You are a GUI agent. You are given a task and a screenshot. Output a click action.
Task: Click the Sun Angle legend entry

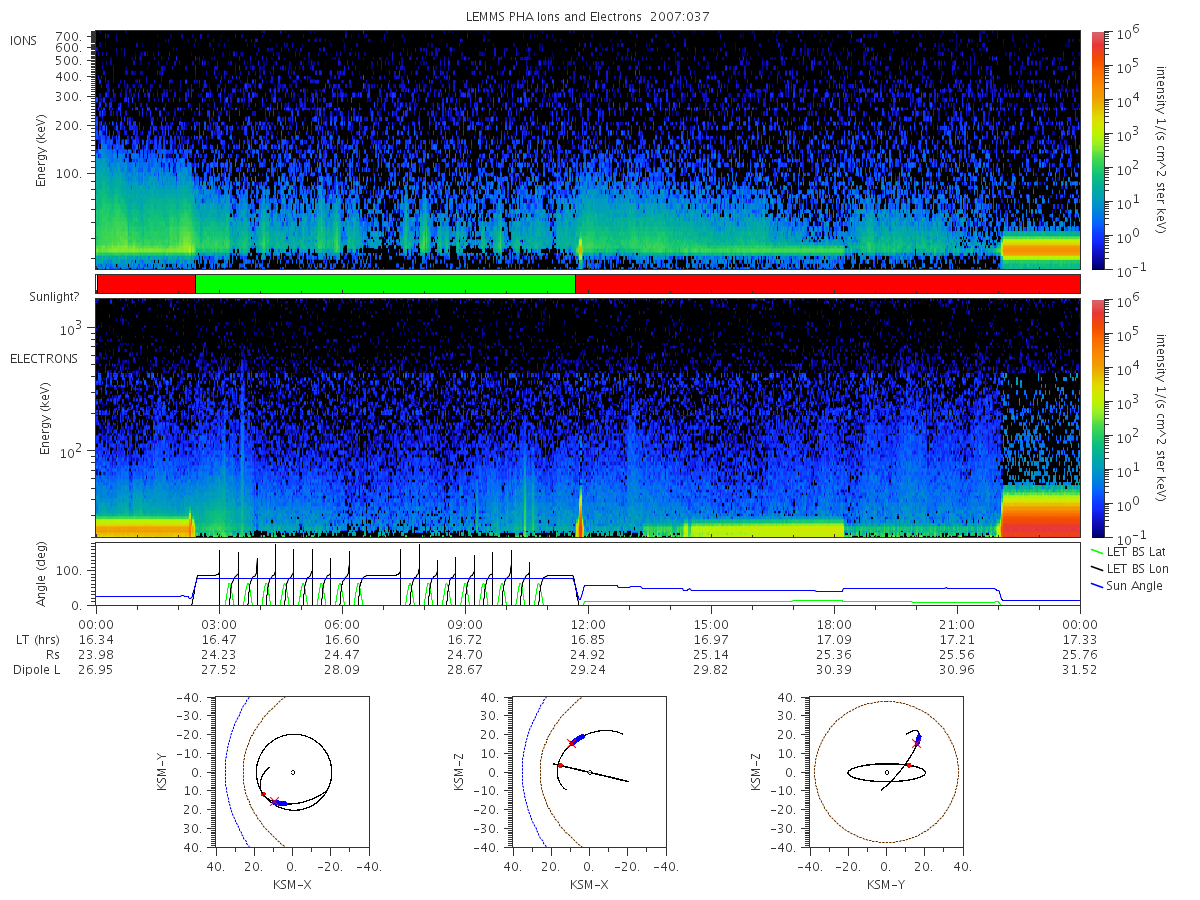click(1128, 585)
